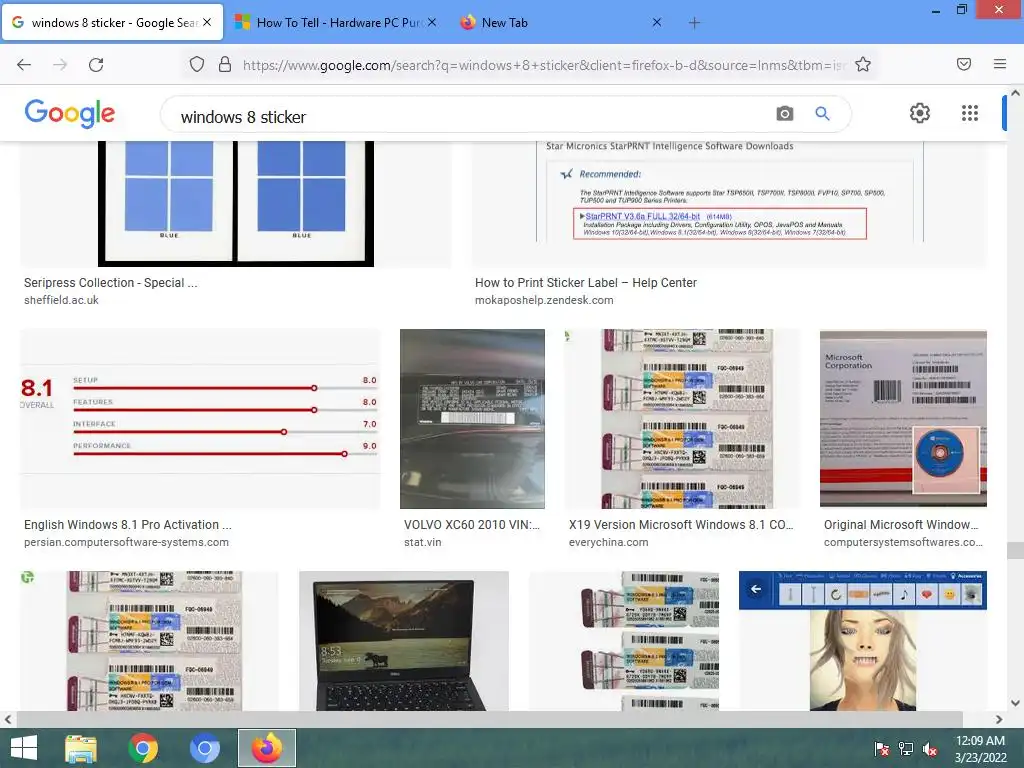This screenshot has width=1024, height=768.
Task: Switch to 'How To Tell - Hardware PC' tab
Action: click(336, 22)
